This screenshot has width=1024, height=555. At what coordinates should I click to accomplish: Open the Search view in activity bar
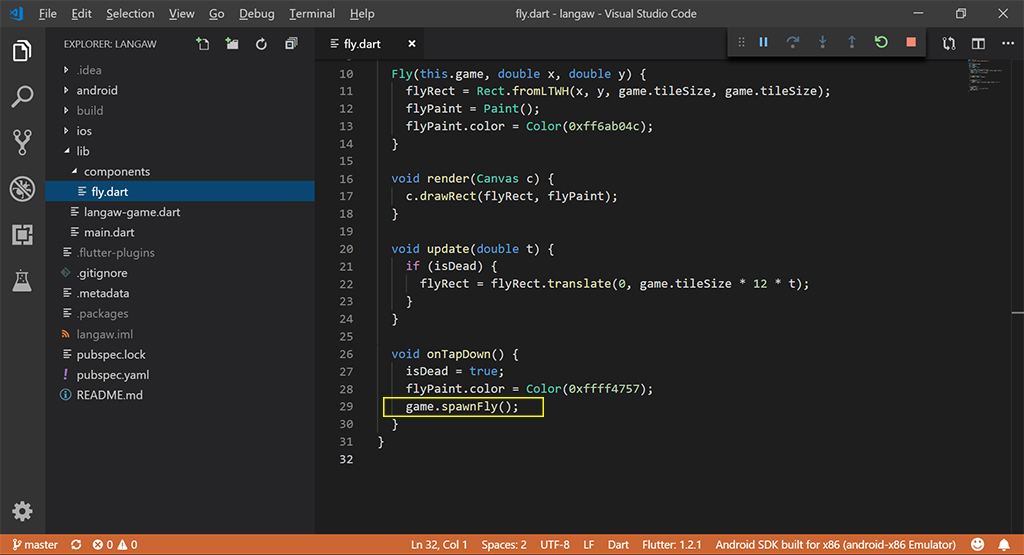pos(22,96)
